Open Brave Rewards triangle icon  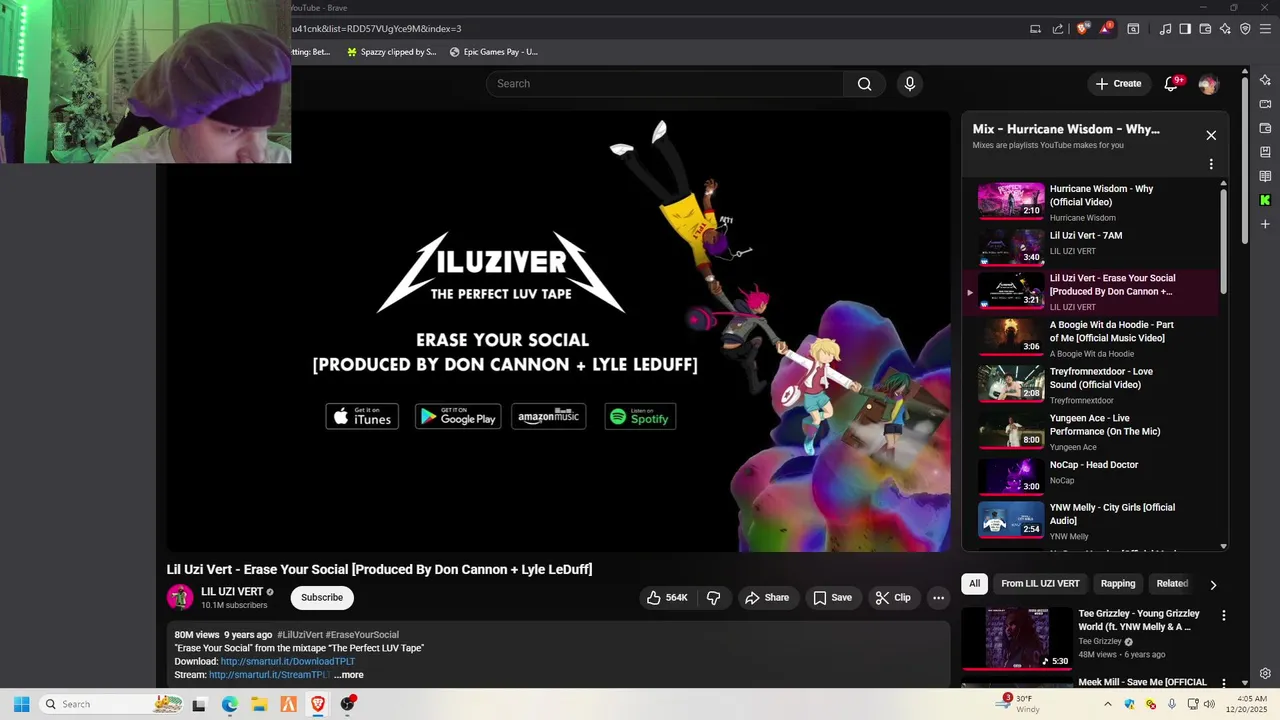click(x=1106, y=29)
